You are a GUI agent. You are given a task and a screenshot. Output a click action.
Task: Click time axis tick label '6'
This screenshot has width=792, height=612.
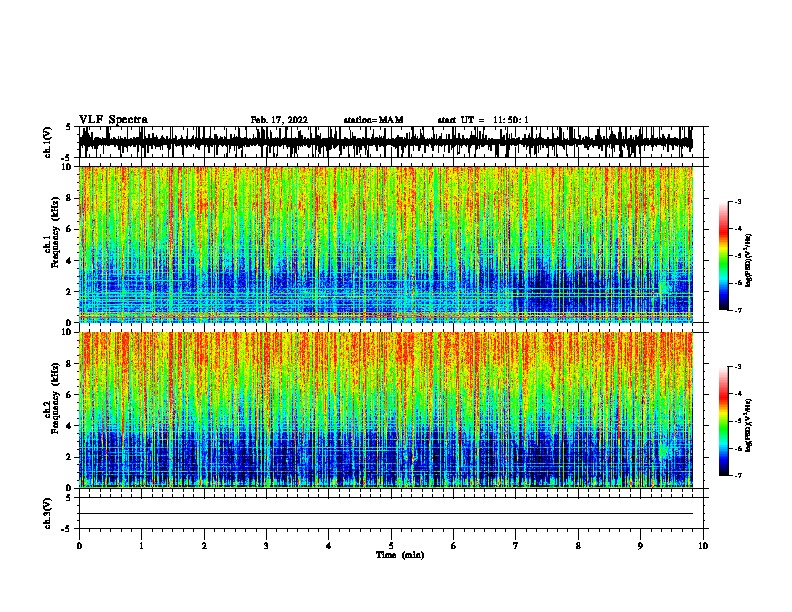coord(454,546)
